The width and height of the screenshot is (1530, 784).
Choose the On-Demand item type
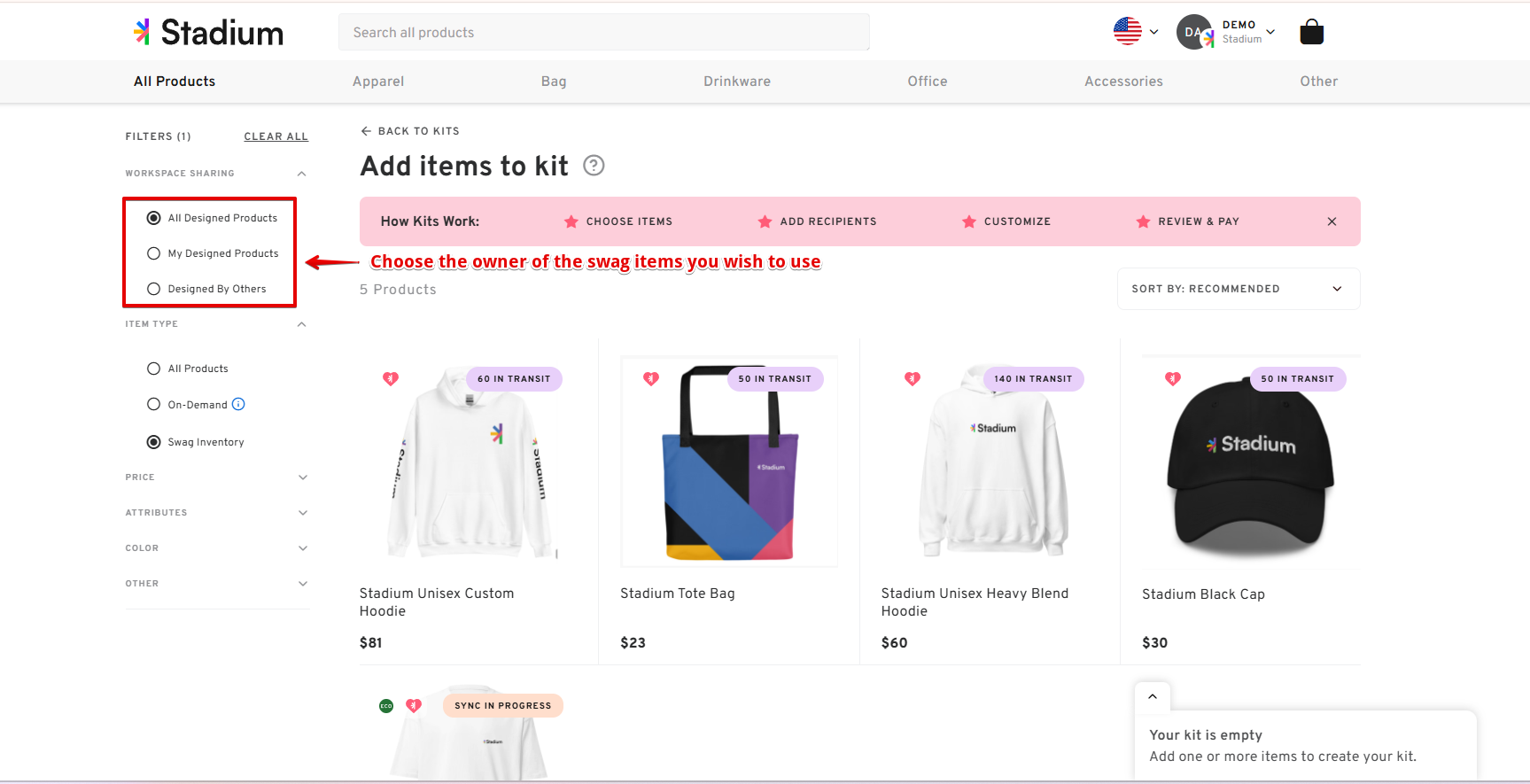click(x=187, y=405)
